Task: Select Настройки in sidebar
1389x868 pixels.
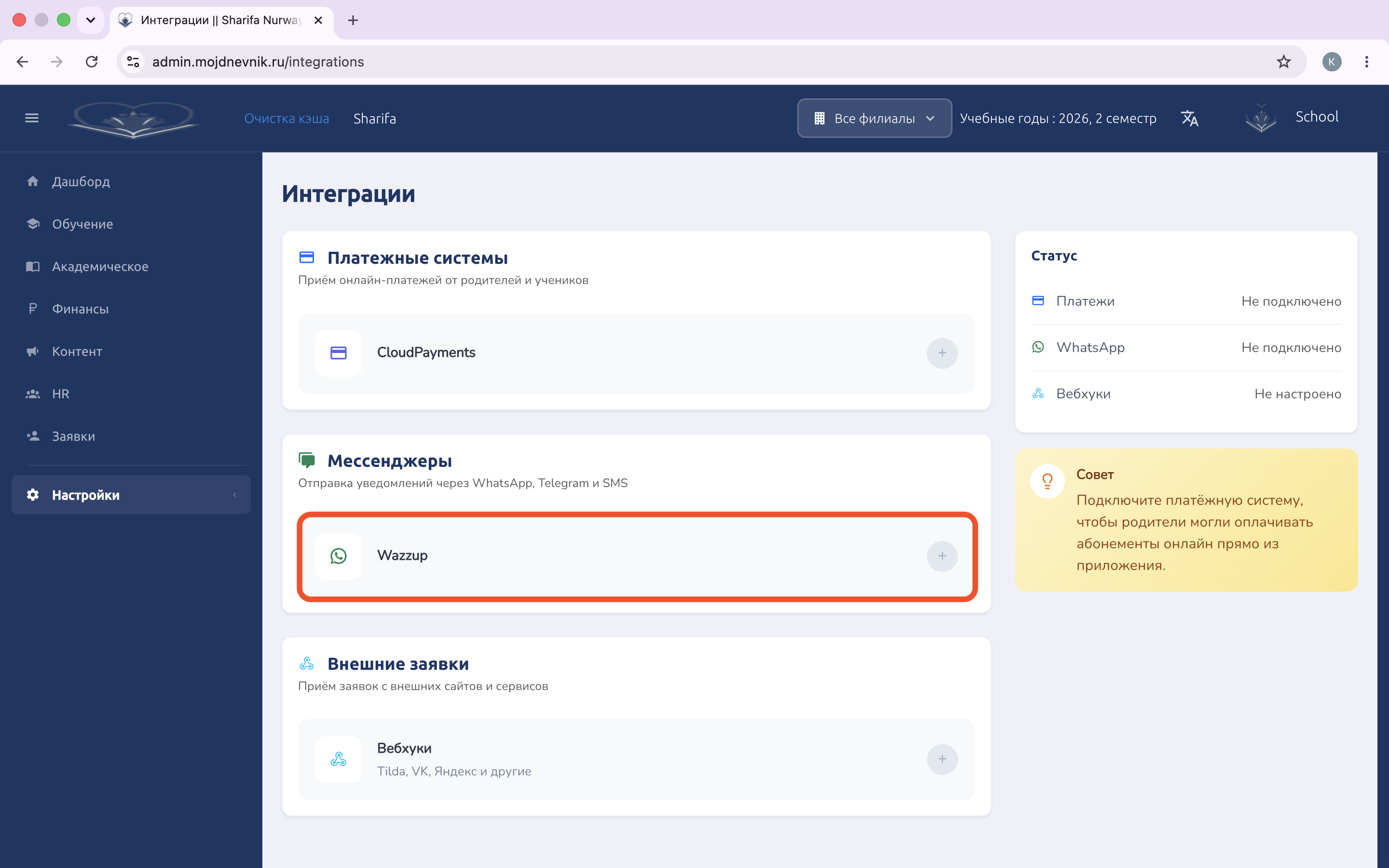Action: pos(131,495)
